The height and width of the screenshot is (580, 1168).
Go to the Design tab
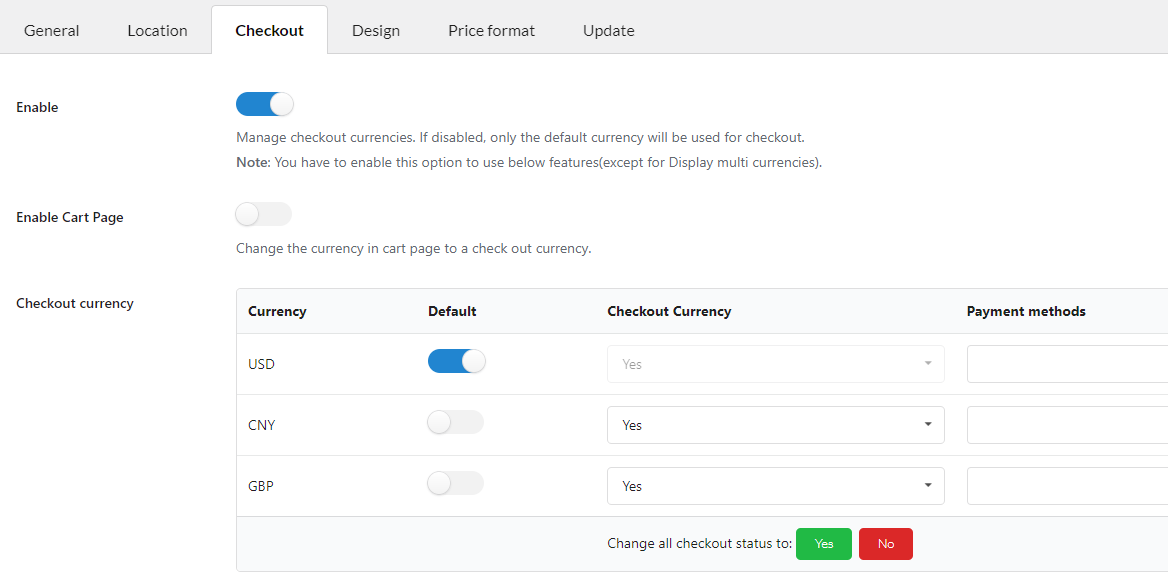(x=376, y=30)
